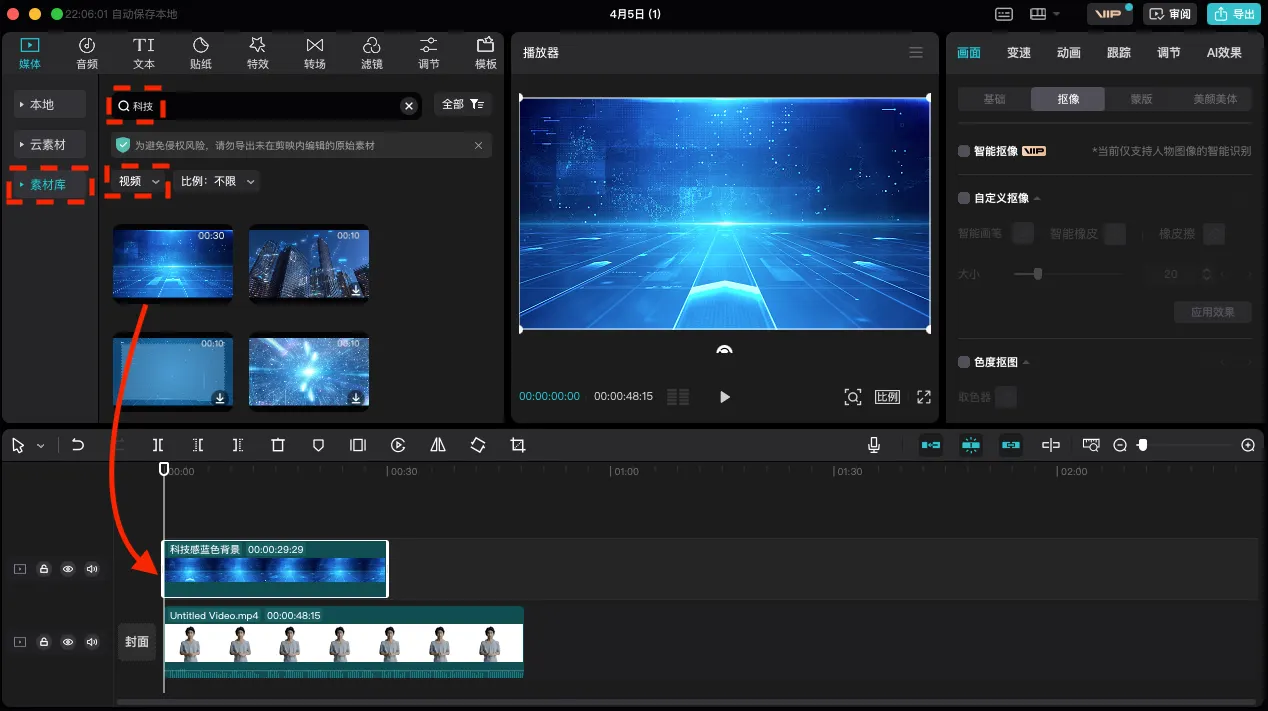Open the 转场 transitions panel
Image resolution: width=1268 pixels, height=711 pixels.
(x=315, y=53)
